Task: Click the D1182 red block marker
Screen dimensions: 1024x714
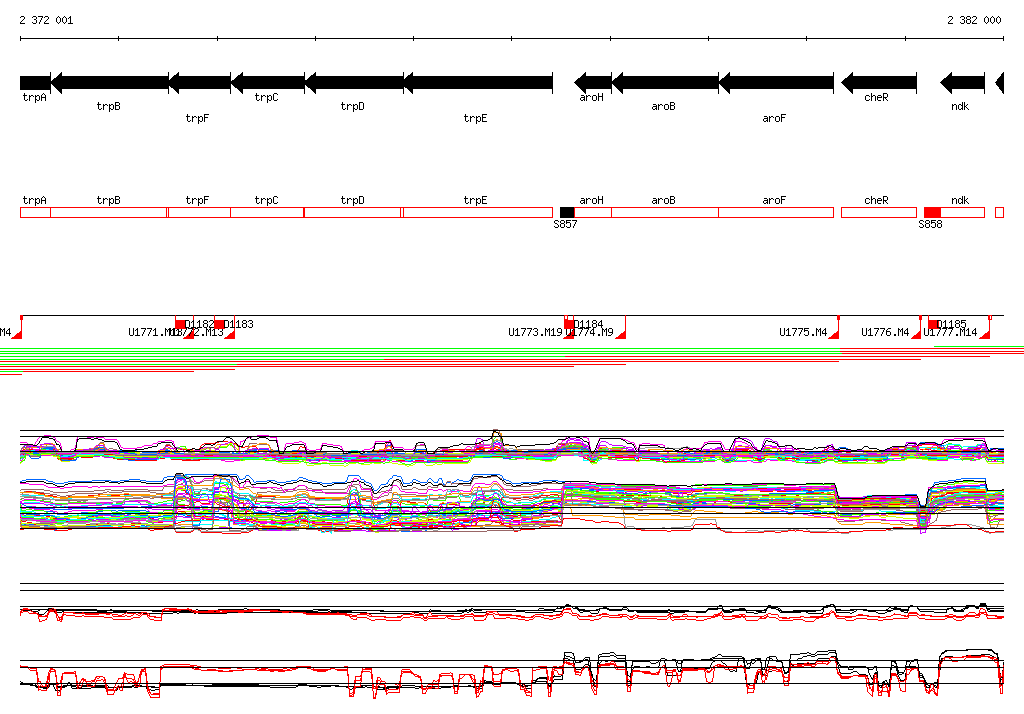Action: (x=180, y=324)
